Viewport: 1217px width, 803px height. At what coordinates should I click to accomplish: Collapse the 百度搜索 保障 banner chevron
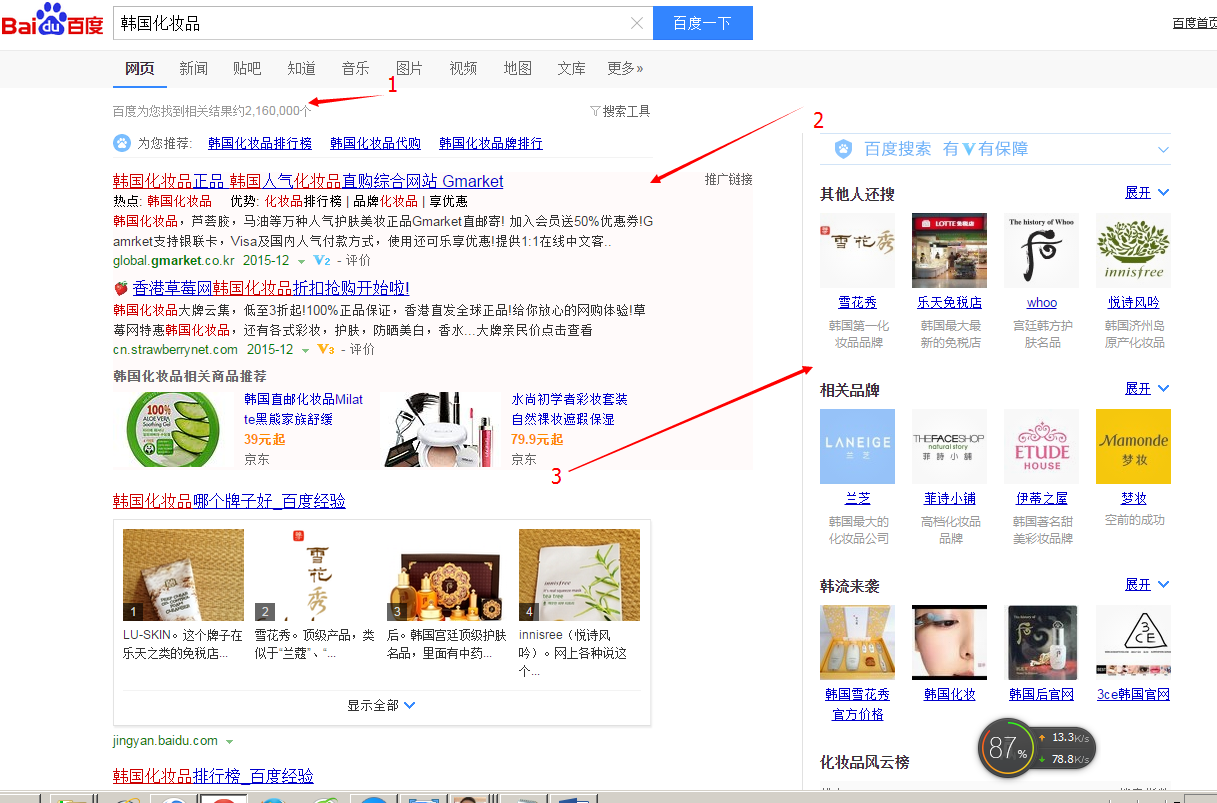coord(1163,149)
